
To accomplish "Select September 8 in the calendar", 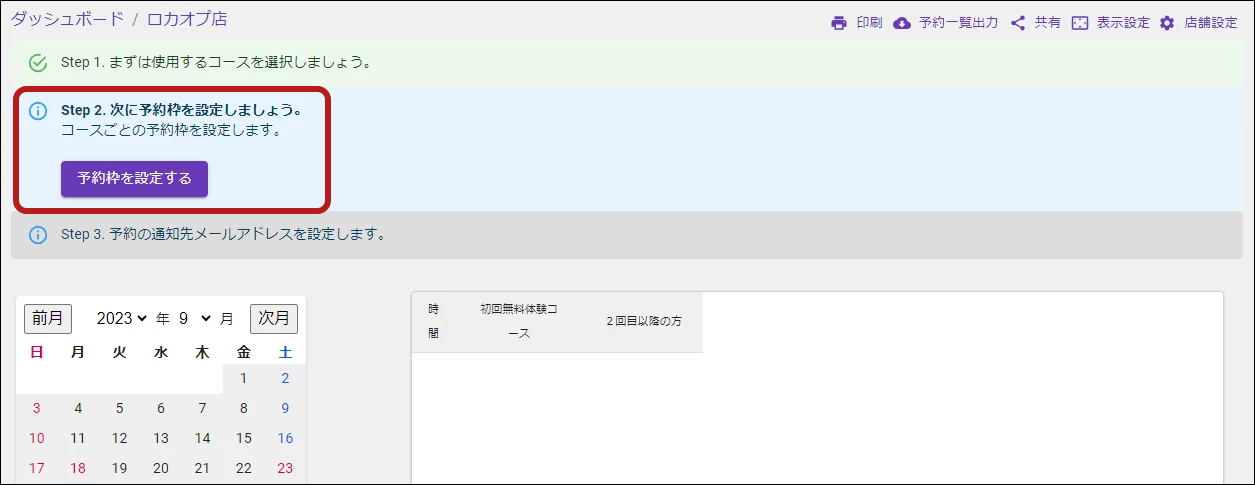I will pos(243,408).
